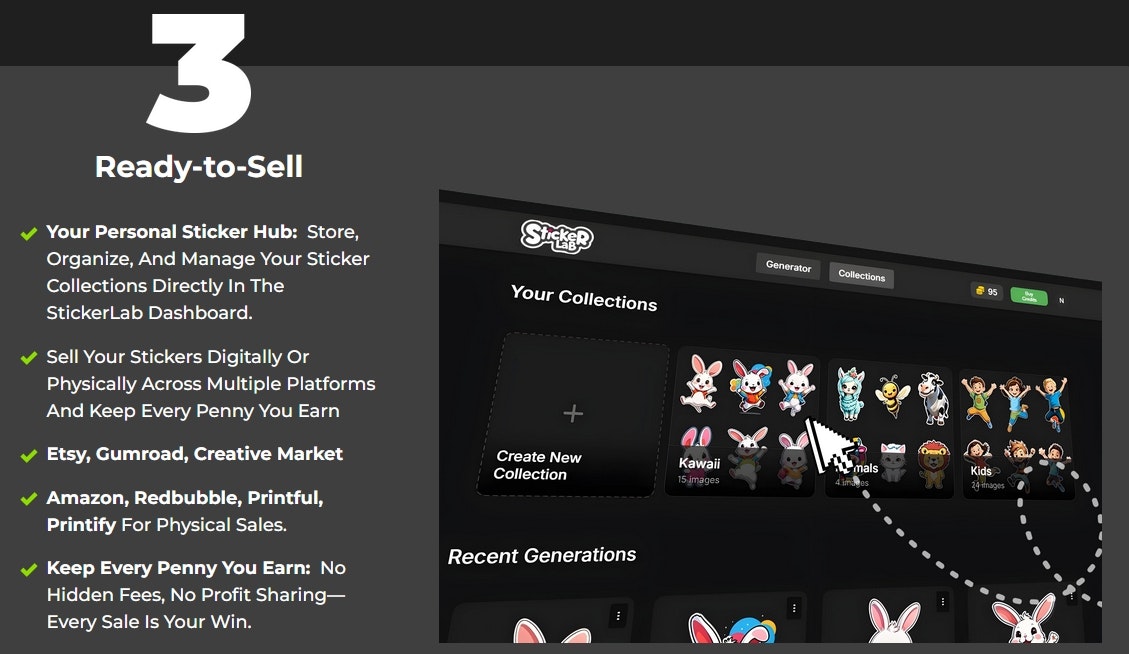Click the Ready-to-Sell heading
Screen dimensions: 1129x654
[x=199, y=167]
